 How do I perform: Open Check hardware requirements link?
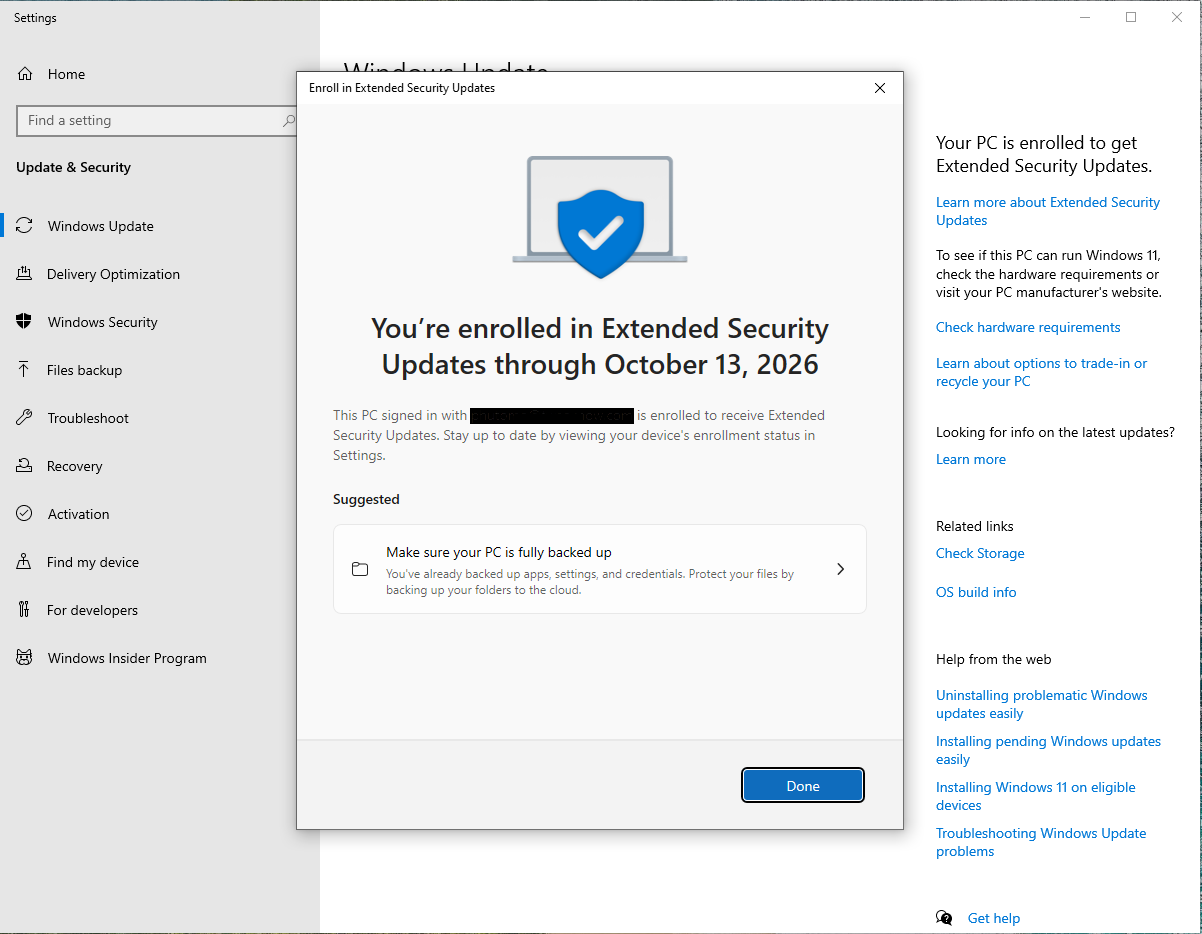coord(1027,327)
